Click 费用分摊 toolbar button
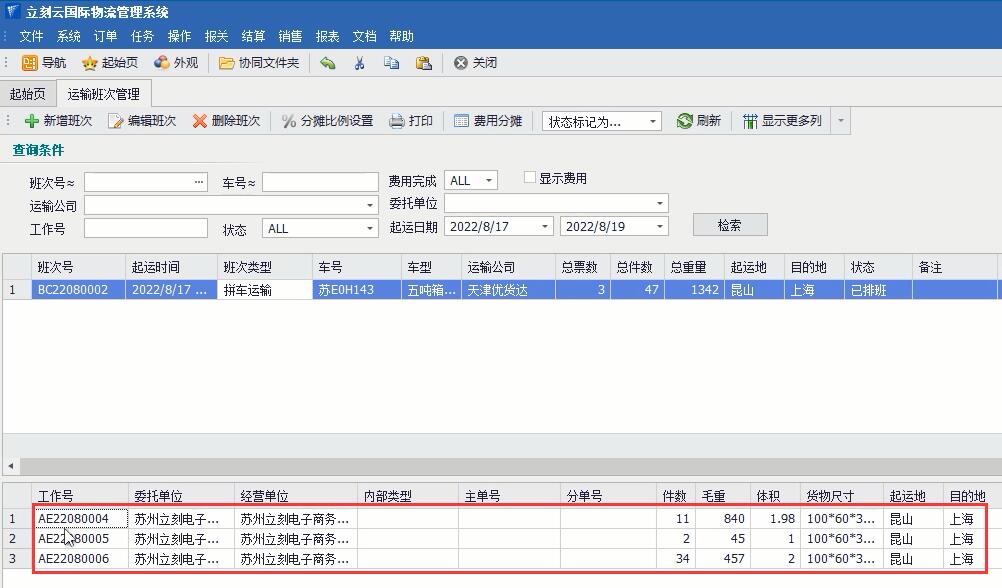This screenshot has width=1002, height=588. 488,121
